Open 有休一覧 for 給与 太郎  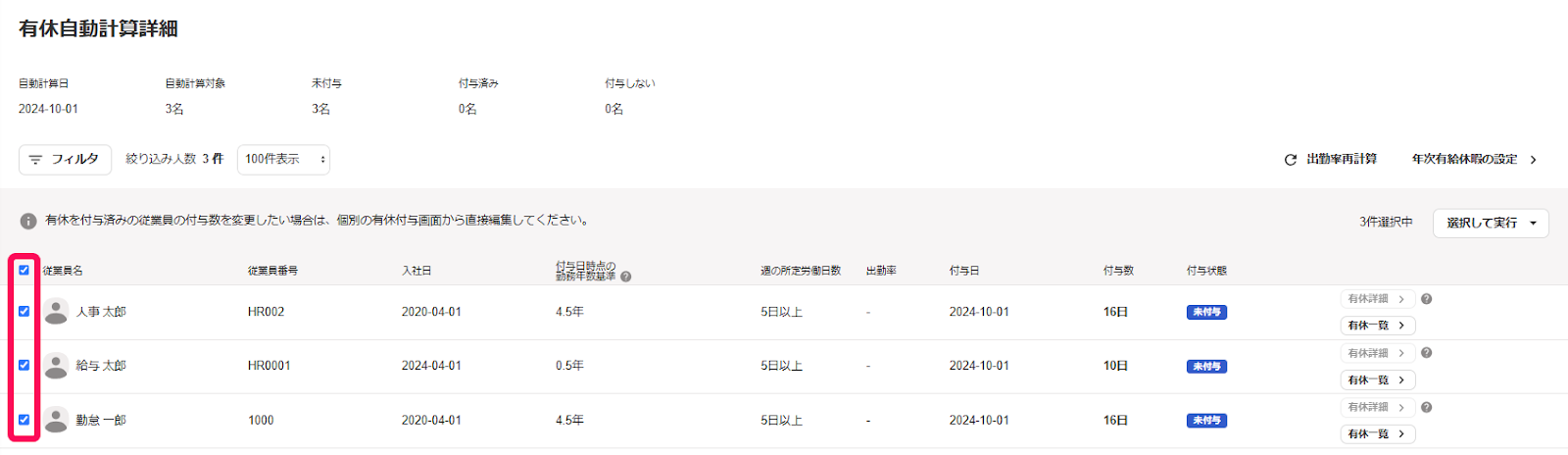[1378, 379]
